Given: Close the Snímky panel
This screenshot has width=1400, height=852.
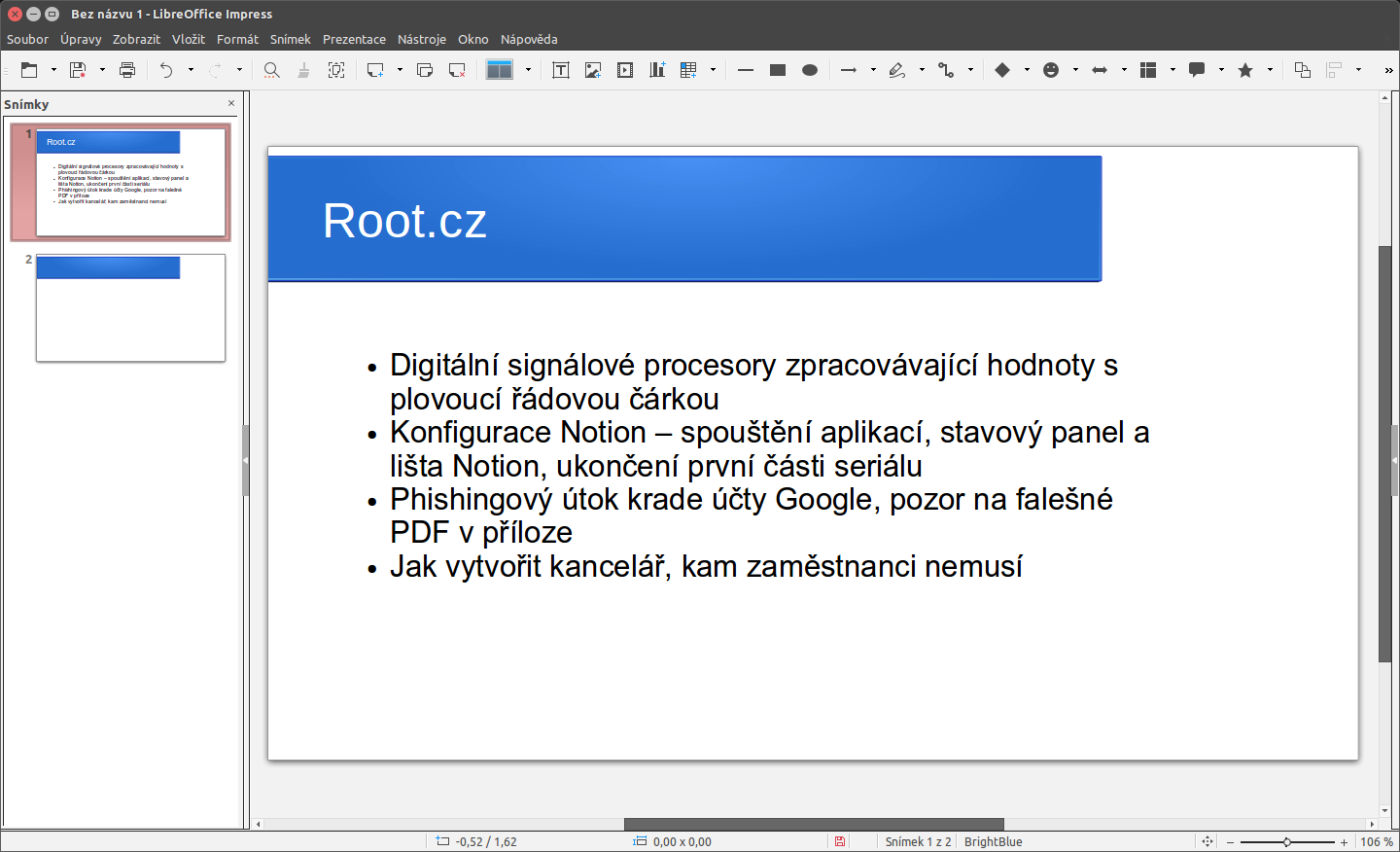Looking at the screenshot, I should (231, 103).
